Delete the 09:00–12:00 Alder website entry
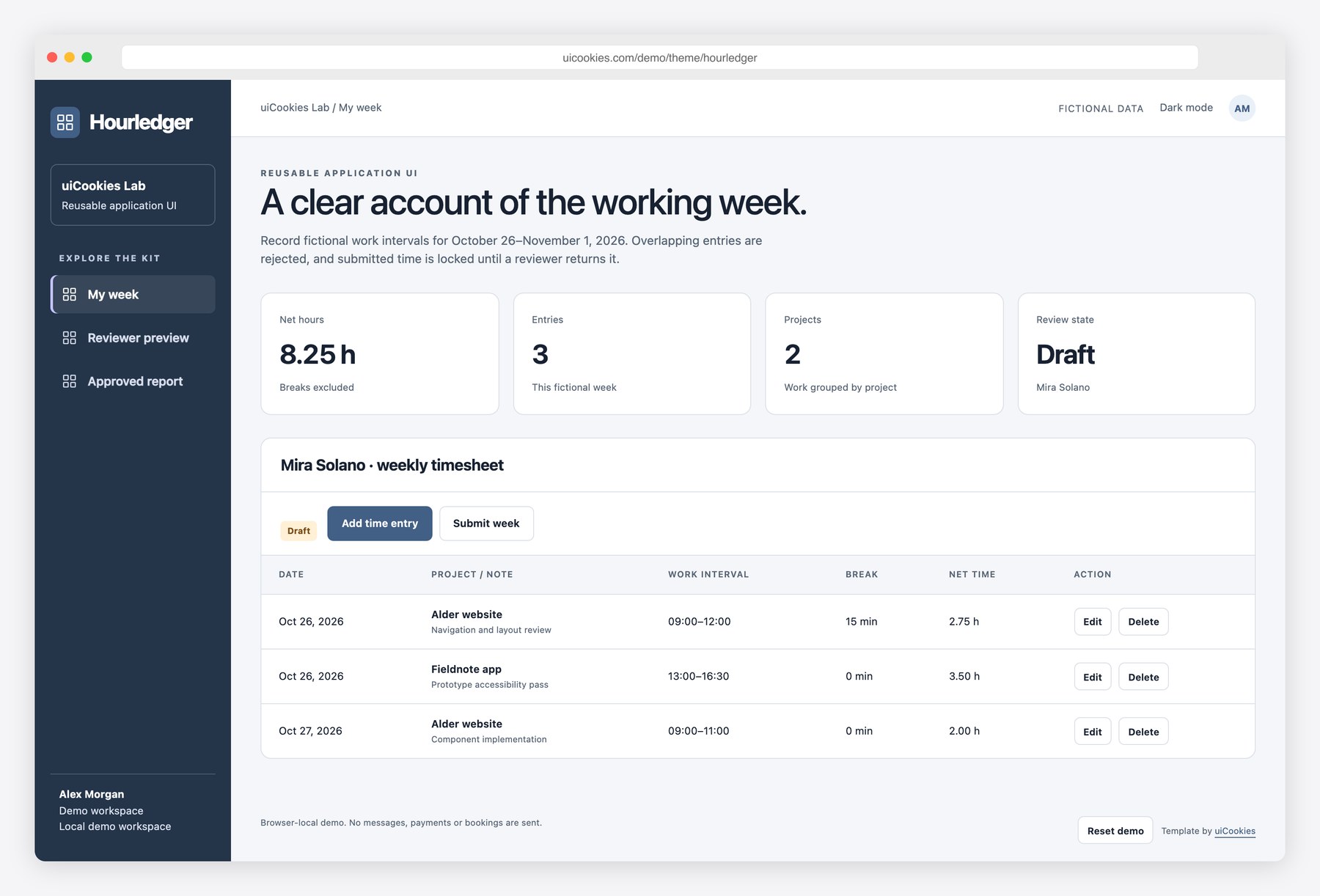The width and height of the screenshot is (1320, 896). click(x=1143, y=622)
